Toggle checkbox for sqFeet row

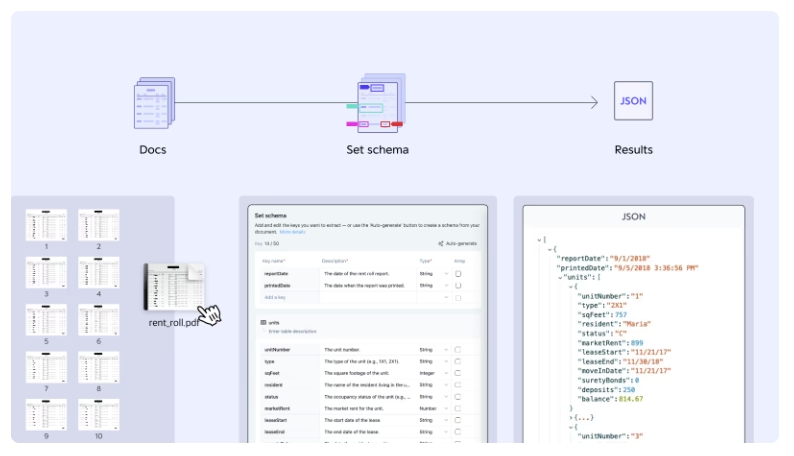(458, 373)
